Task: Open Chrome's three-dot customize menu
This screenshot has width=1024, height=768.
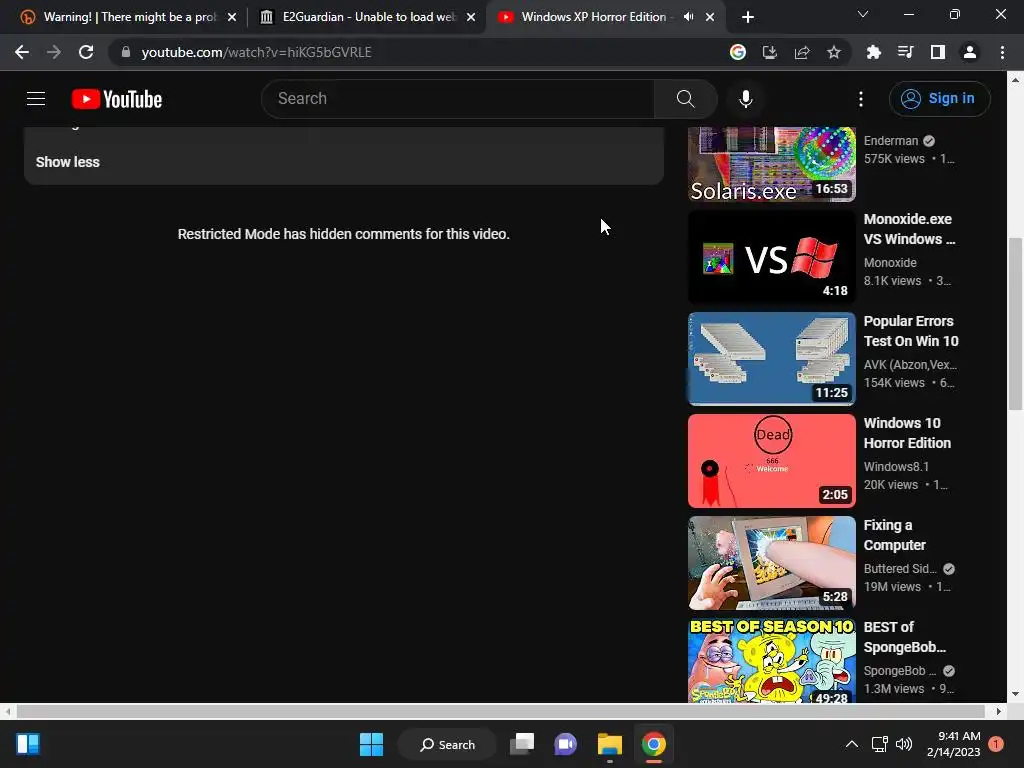Action: pos(1002,52)
